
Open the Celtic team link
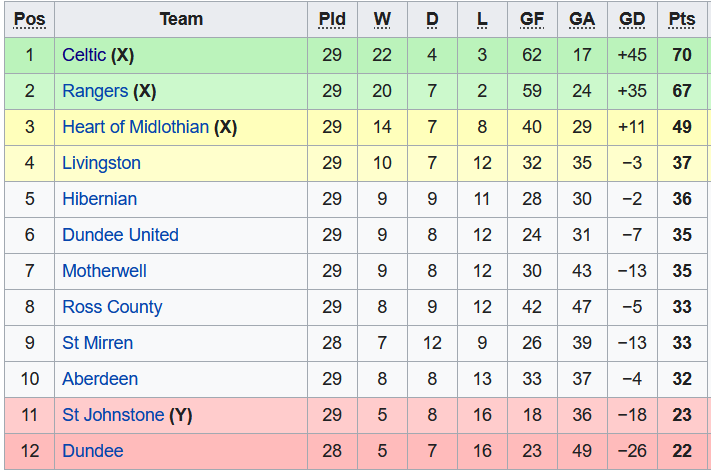point(84,55)
